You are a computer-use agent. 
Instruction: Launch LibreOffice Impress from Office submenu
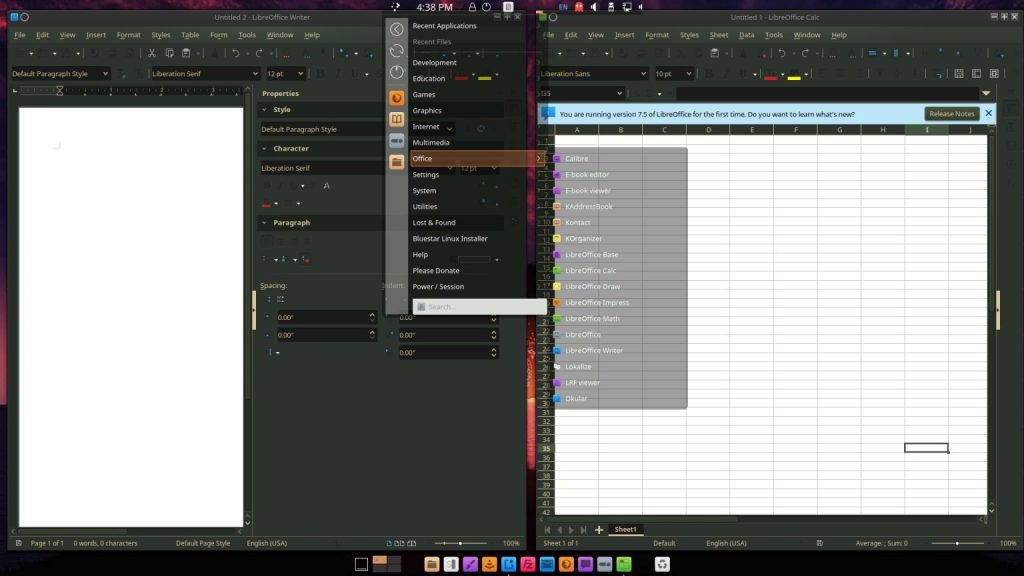(x=596, y=302)
